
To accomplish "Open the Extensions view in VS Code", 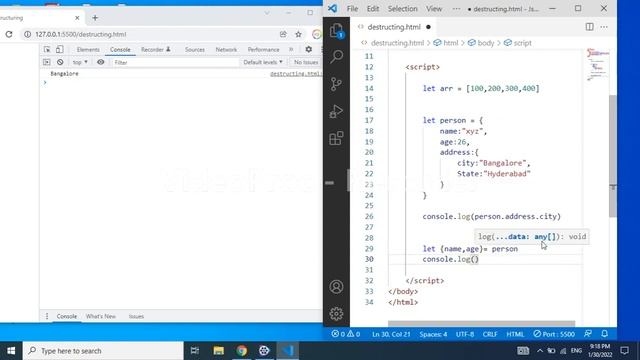I will (x=336, y=138).
